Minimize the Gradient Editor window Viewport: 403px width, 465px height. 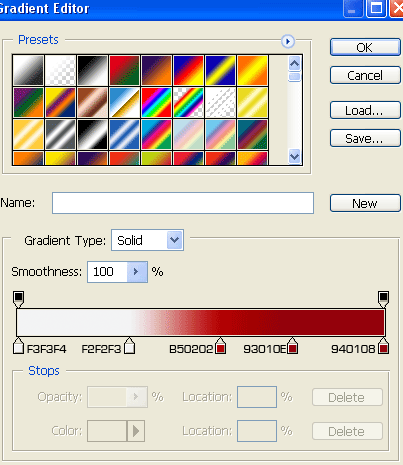353,8
